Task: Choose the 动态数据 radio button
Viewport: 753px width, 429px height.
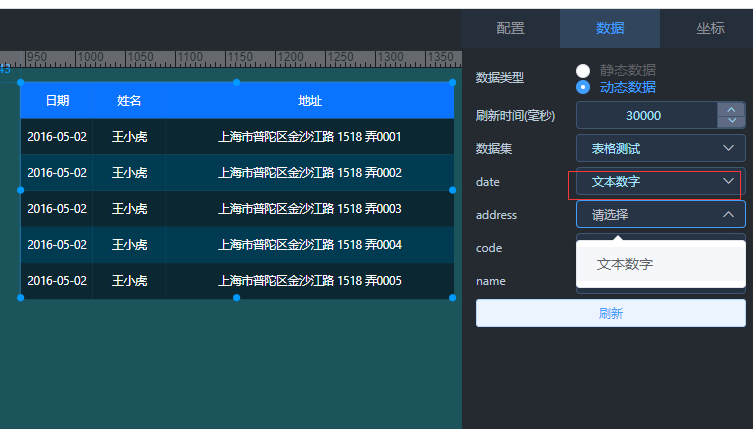Action: 583,87
